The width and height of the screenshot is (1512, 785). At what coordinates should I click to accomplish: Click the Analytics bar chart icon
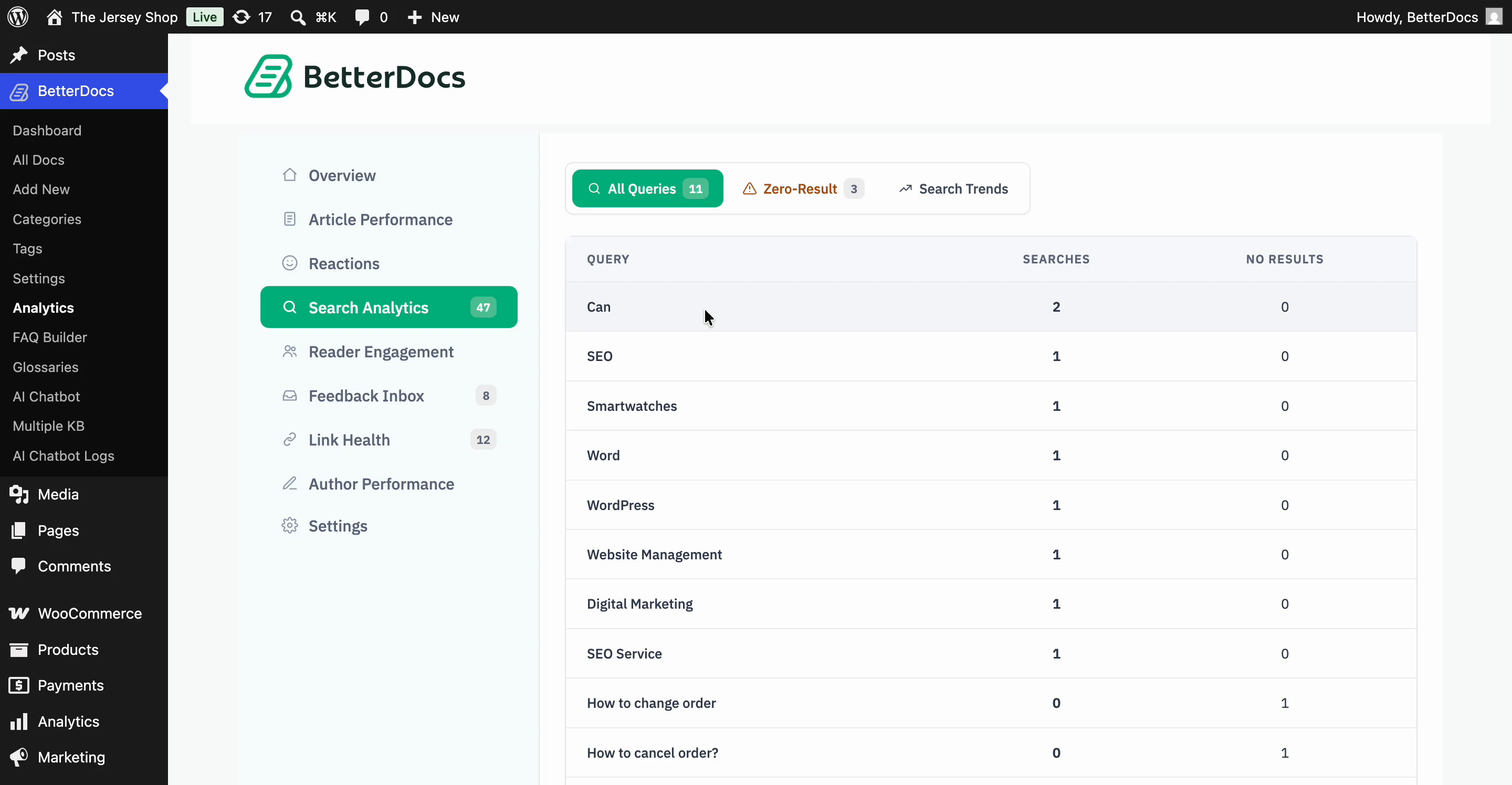(19, 721)
